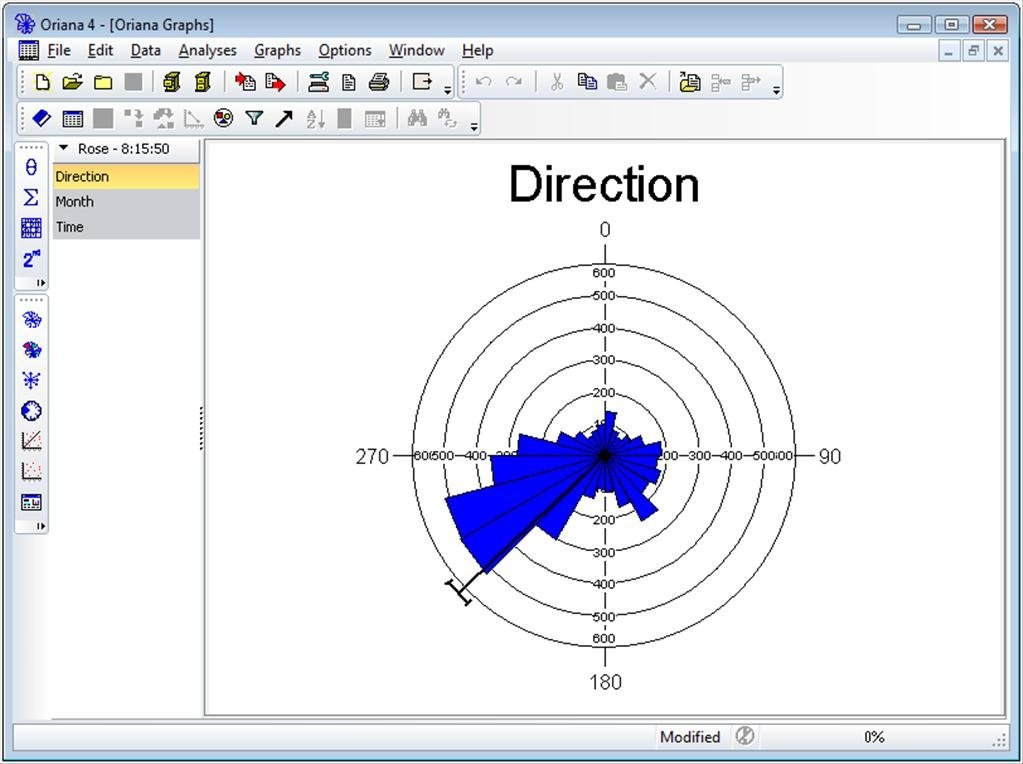Image resolution: width=1023 pixels, height=764 pixels.
Task: Click the Oriana document icon left of File
Action: 29,50
